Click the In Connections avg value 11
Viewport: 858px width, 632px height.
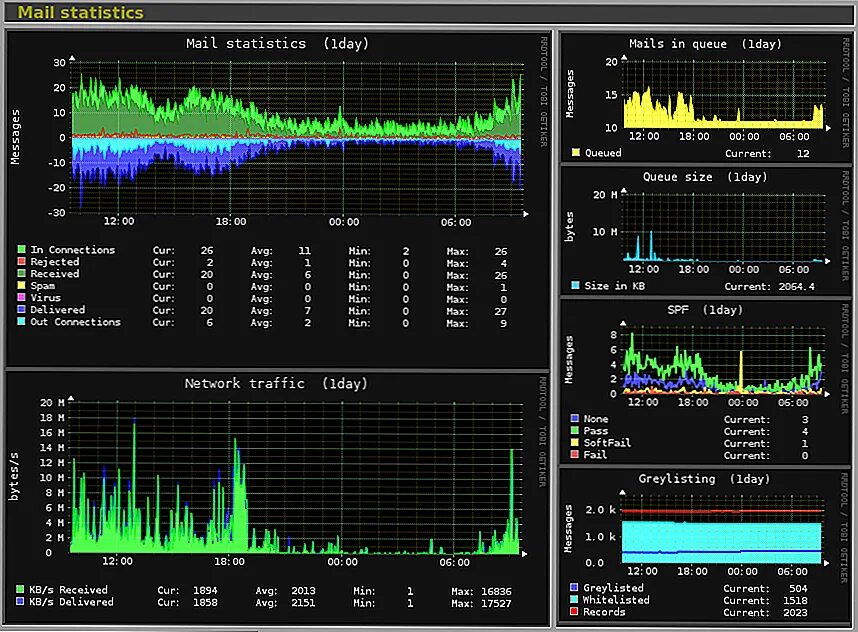[304, 251]
